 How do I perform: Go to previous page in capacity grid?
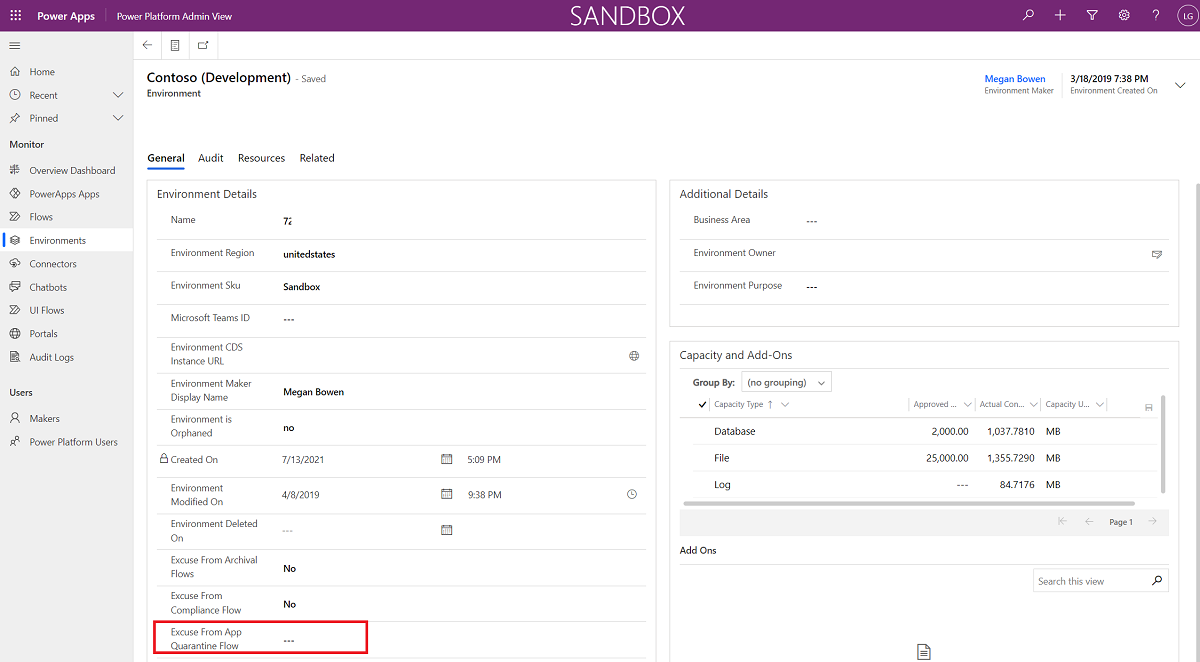[x=1089, y=521]
